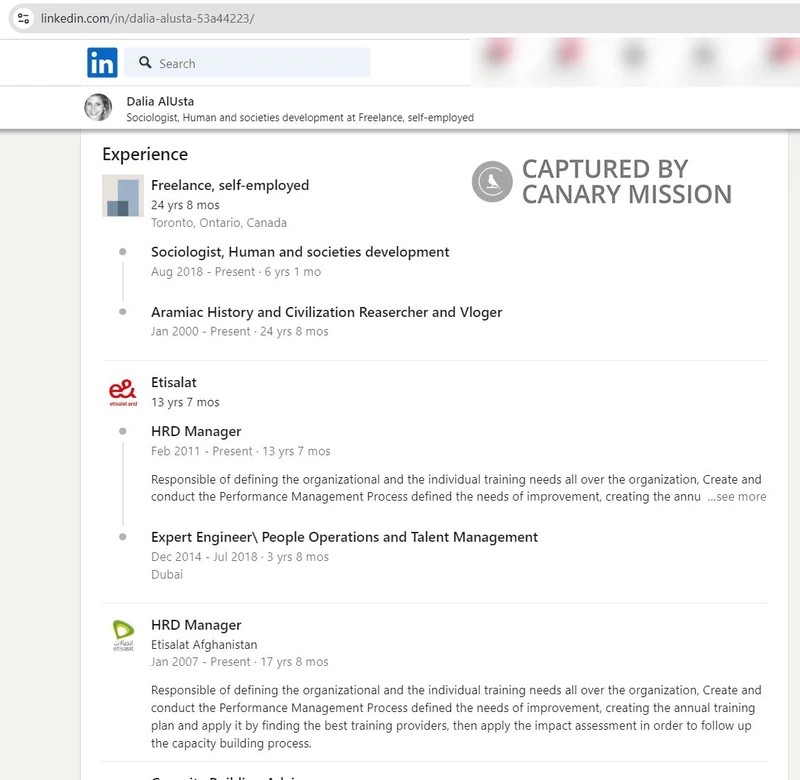Open the Freelance, self-employed company heading
This screenshot has width=800, height=780.
[x=230, y=185]
